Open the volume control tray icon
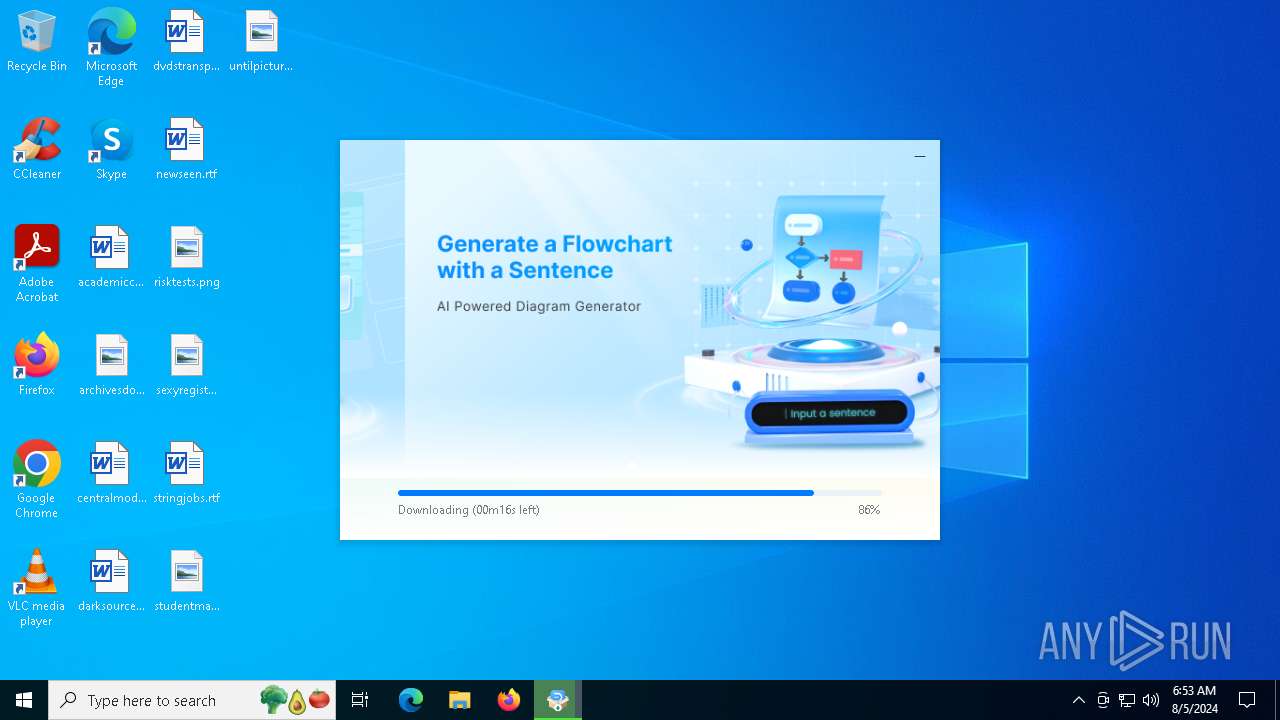1280x720 pixels. (x=1151, y=700)
